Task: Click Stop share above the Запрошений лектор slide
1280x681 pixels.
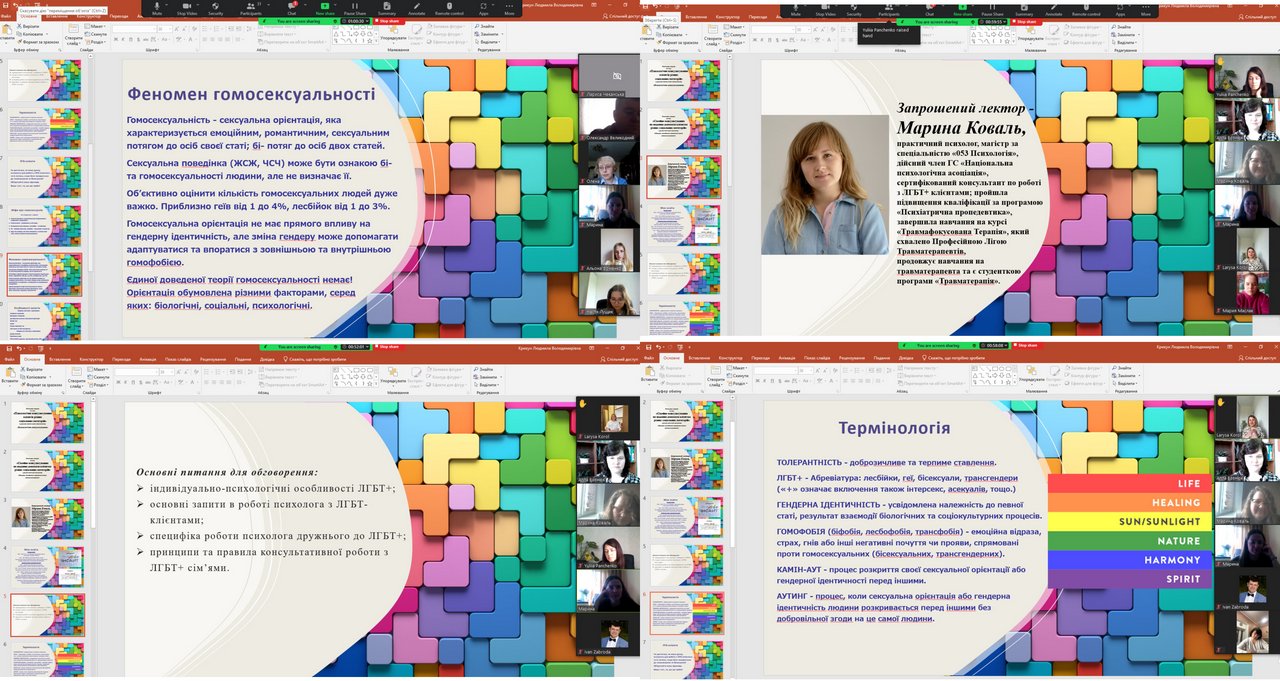Action: click(x=1025, y=20)
